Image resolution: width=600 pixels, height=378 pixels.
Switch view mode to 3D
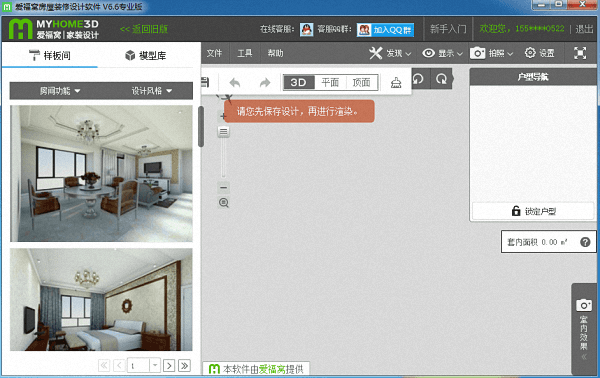coord(299,82)
